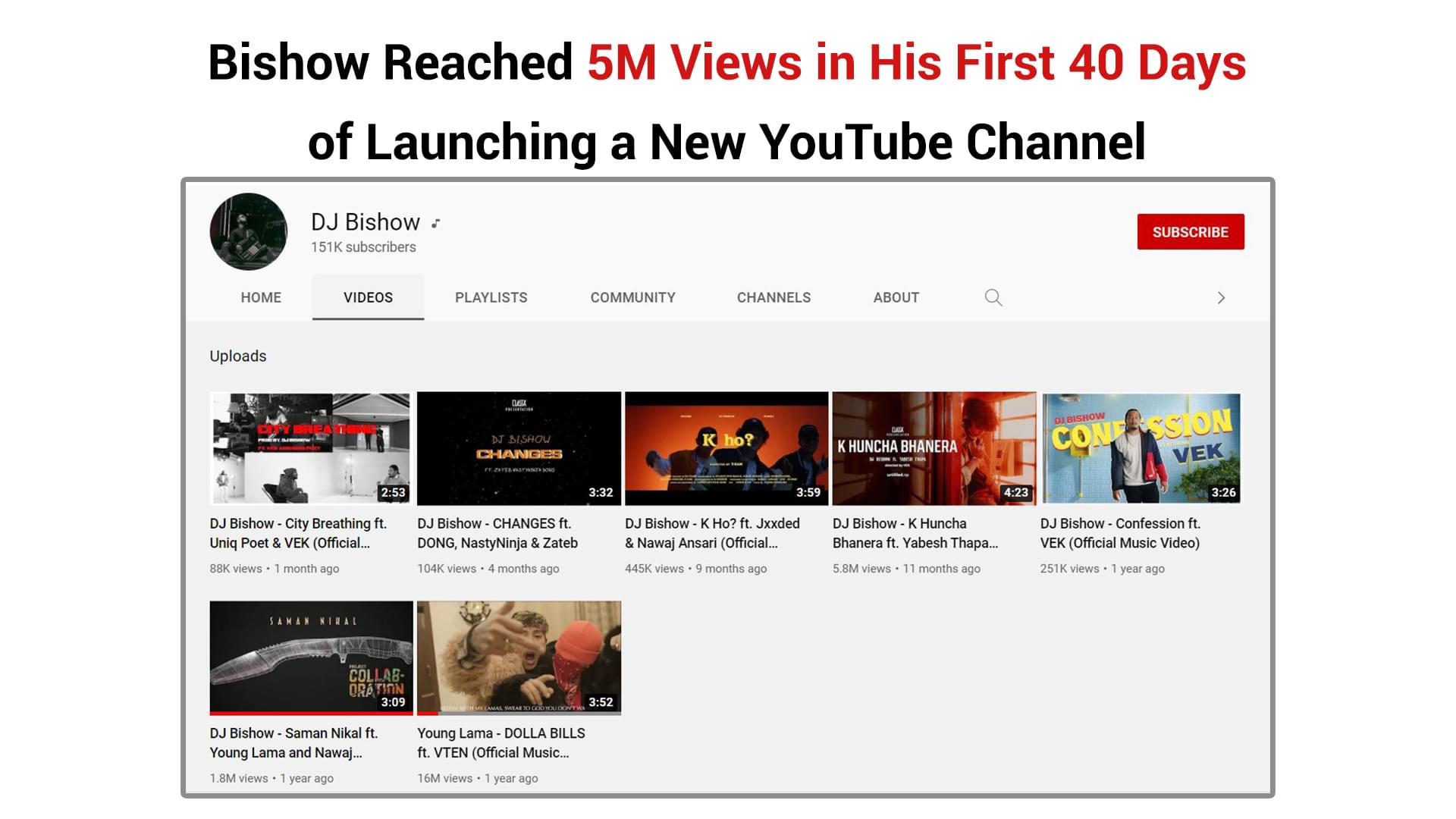Open the PLAYLISTS tab
1456x819 pixels.
(x=491, y=297)
